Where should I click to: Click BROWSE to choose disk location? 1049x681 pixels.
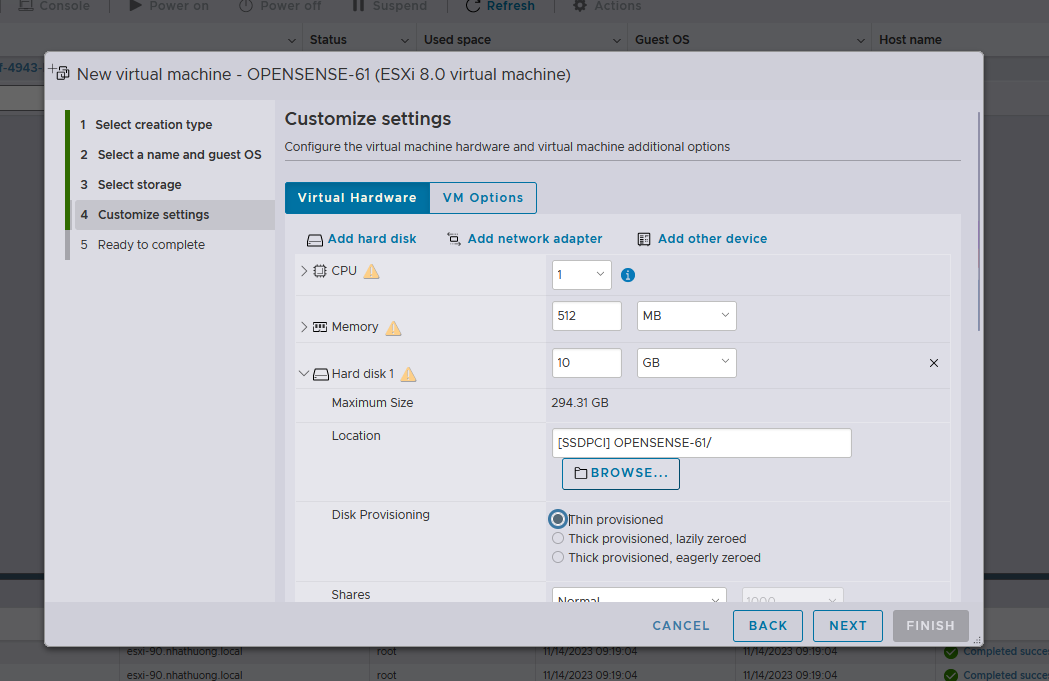pyautogui.click(x=621, y=473)
